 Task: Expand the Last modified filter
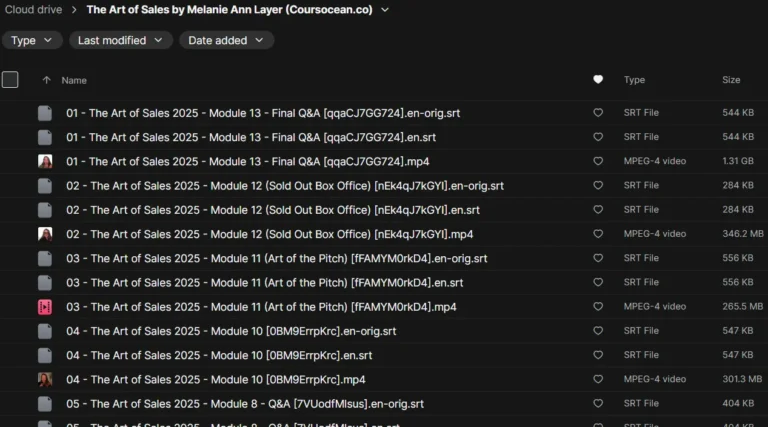(120, 40)
